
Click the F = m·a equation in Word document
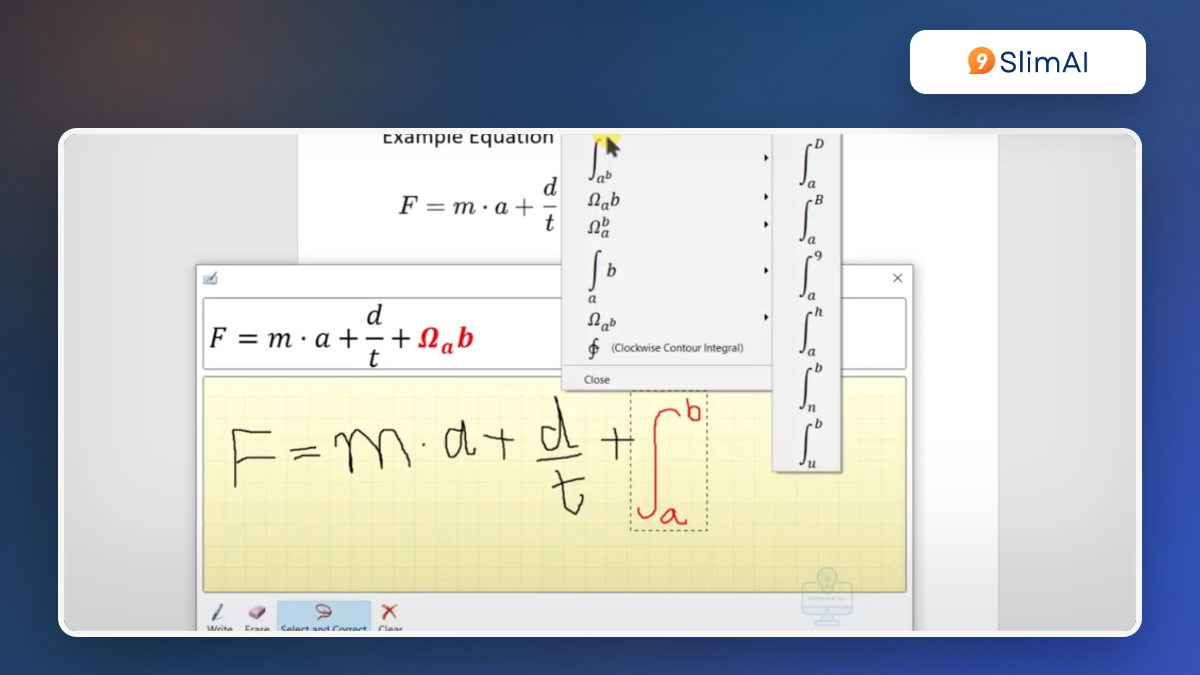(x=478, y=205)
